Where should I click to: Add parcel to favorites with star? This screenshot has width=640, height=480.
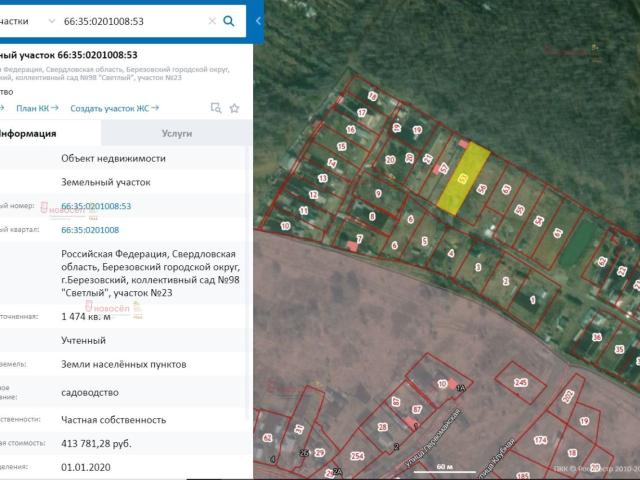[234, 108]
